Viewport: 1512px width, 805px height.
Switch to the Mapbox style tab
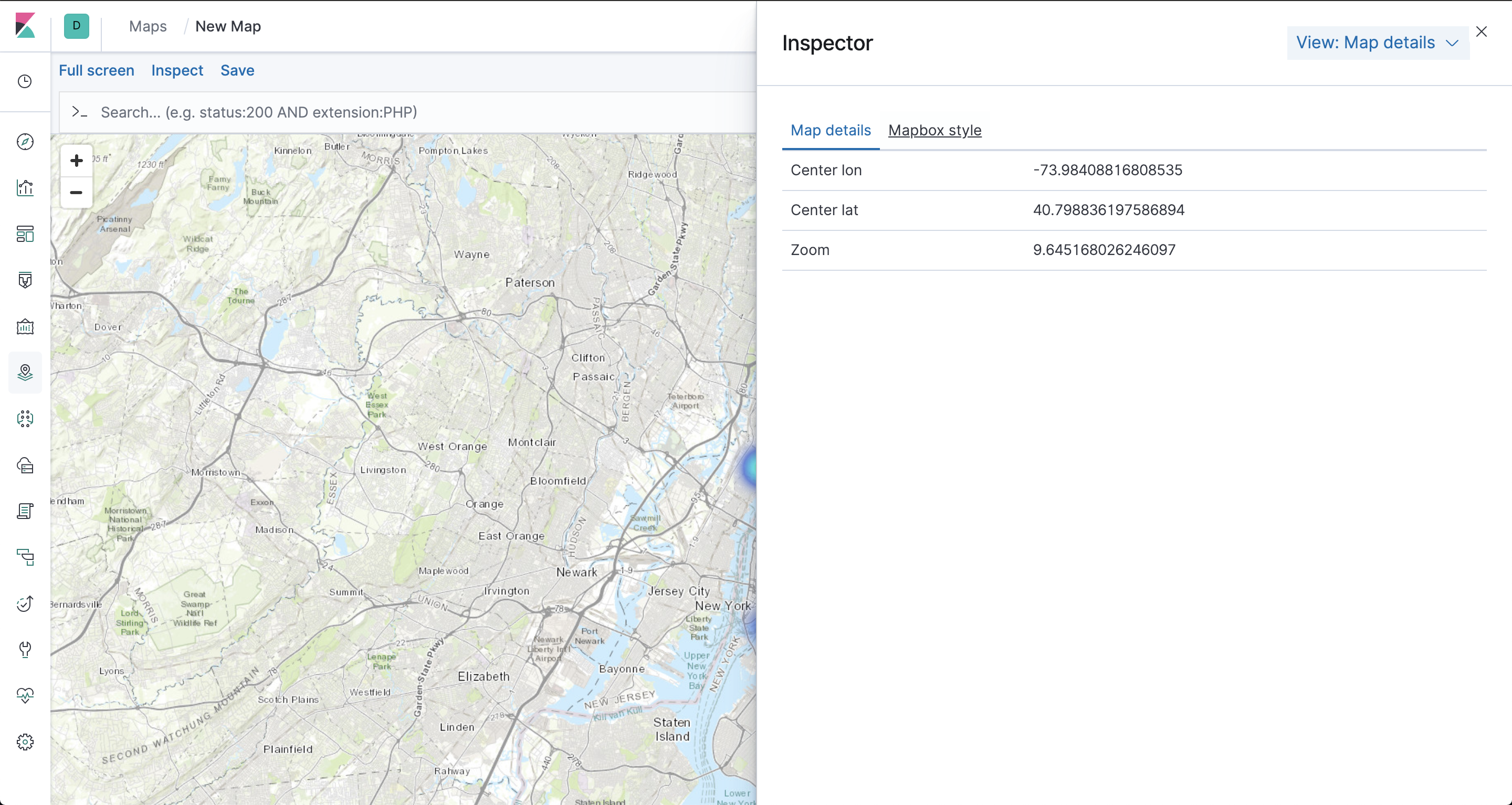(934, 130)
